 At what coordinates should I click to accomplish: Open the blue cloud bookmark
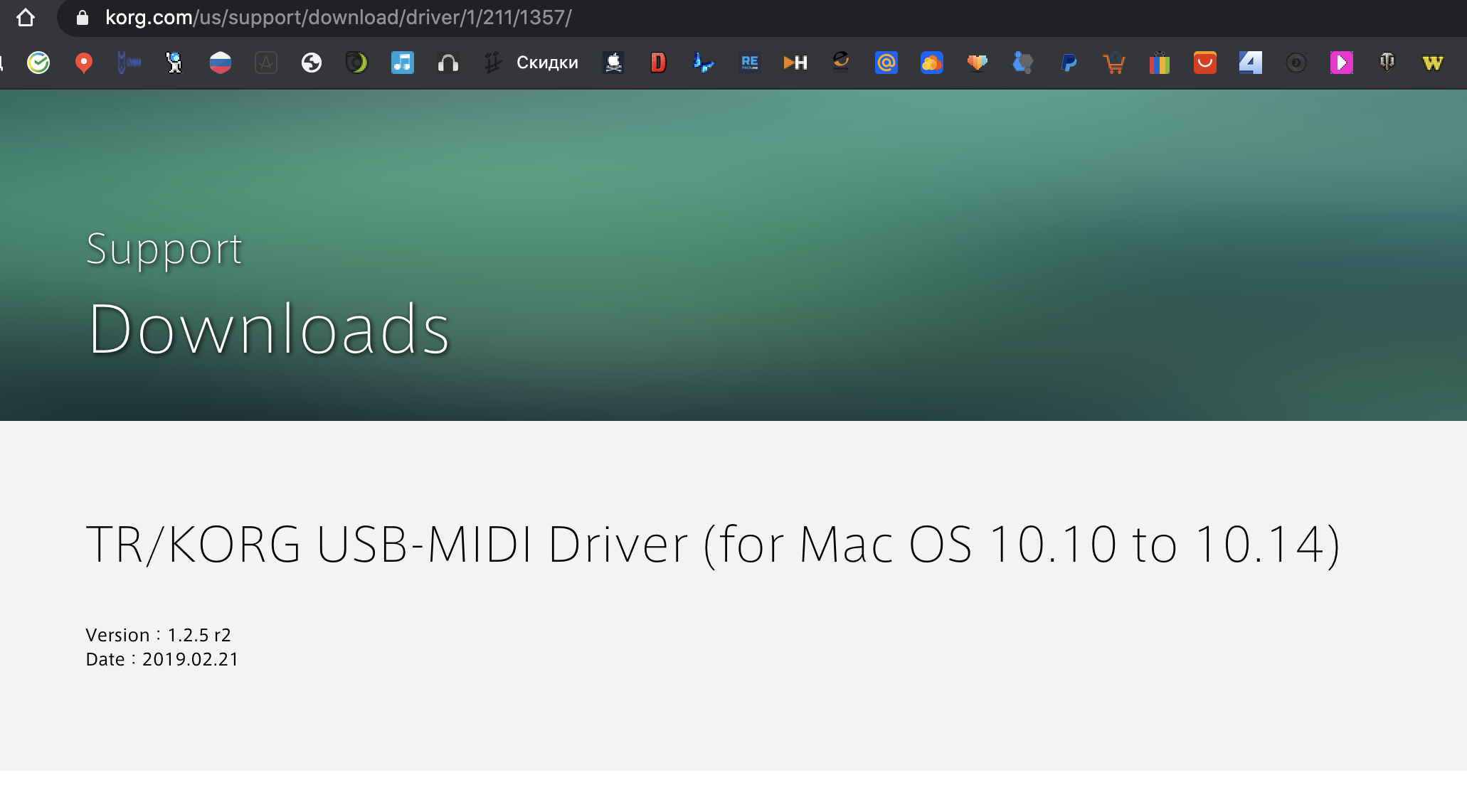932,63
